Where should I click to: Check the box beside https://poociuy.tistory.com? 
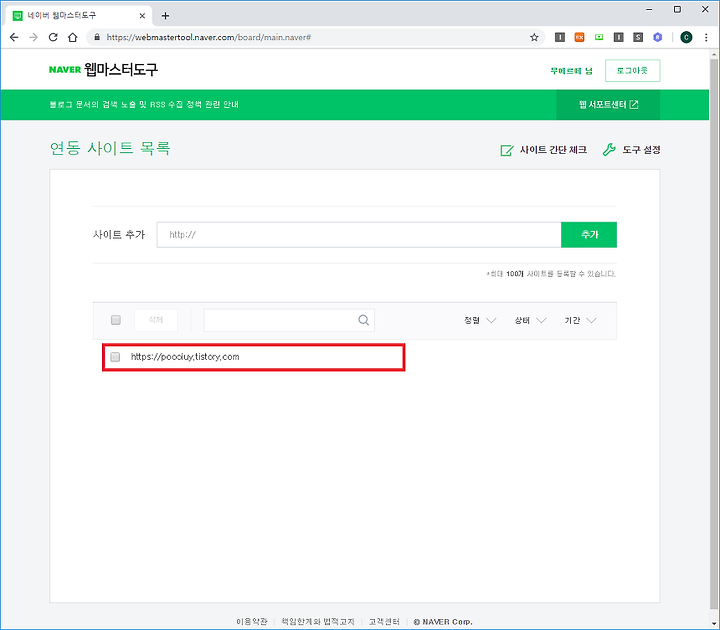[115, 357]
